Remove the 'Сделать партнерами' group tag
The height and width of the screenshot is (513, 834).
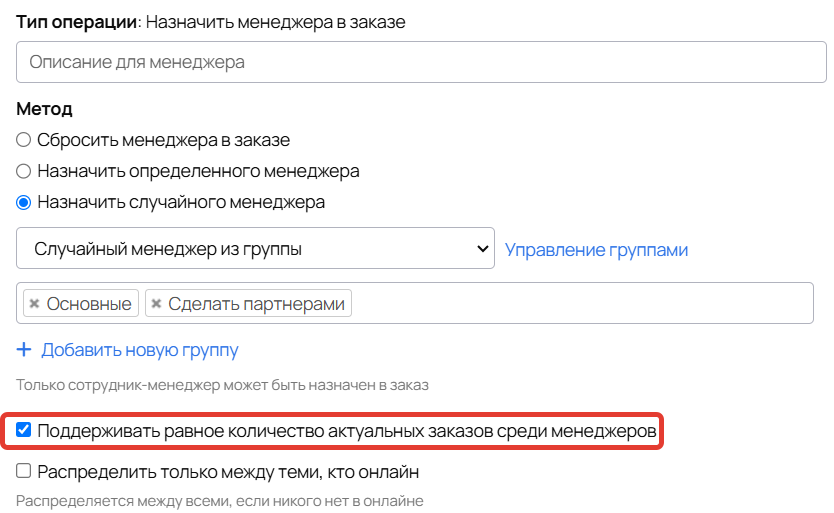(156, 303)
